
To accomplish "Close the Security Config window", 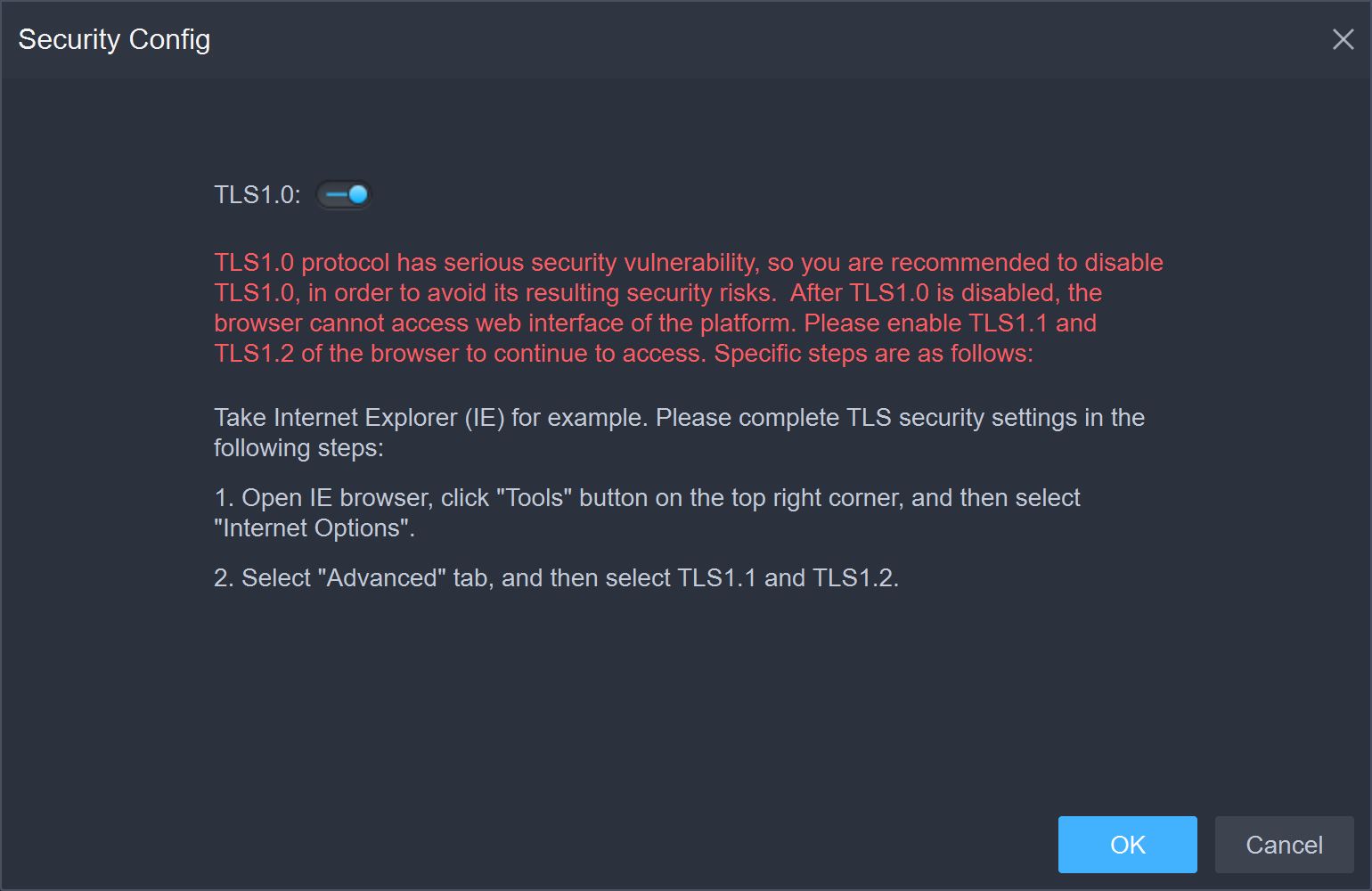I will click(1343, 39).
